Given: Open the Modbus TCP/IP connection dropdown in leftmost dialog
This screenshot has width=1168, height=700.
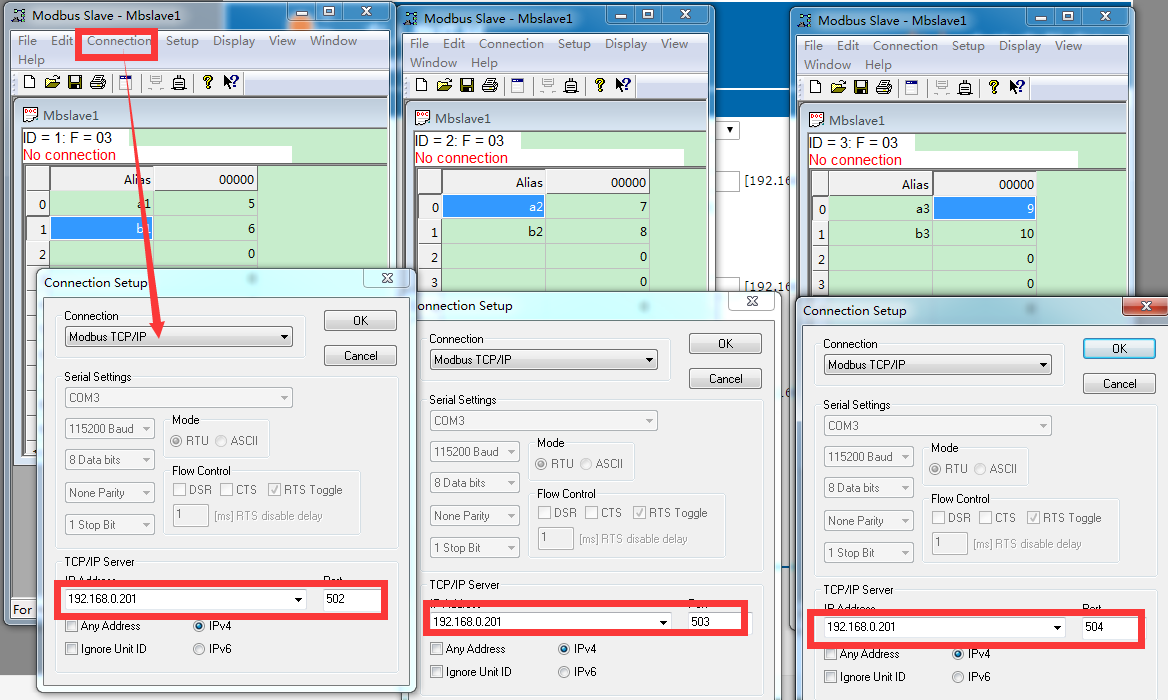Looking at the screenshot, I should click(285, 337).
